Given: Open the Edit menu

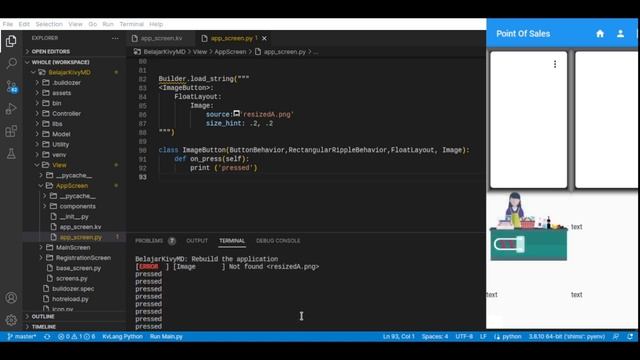Looking at the screenshot, I should click(24, 24).
